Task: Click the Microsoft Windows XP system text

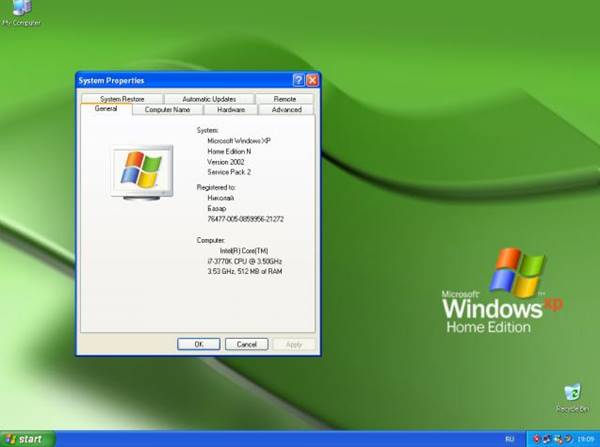Action: 239,141
